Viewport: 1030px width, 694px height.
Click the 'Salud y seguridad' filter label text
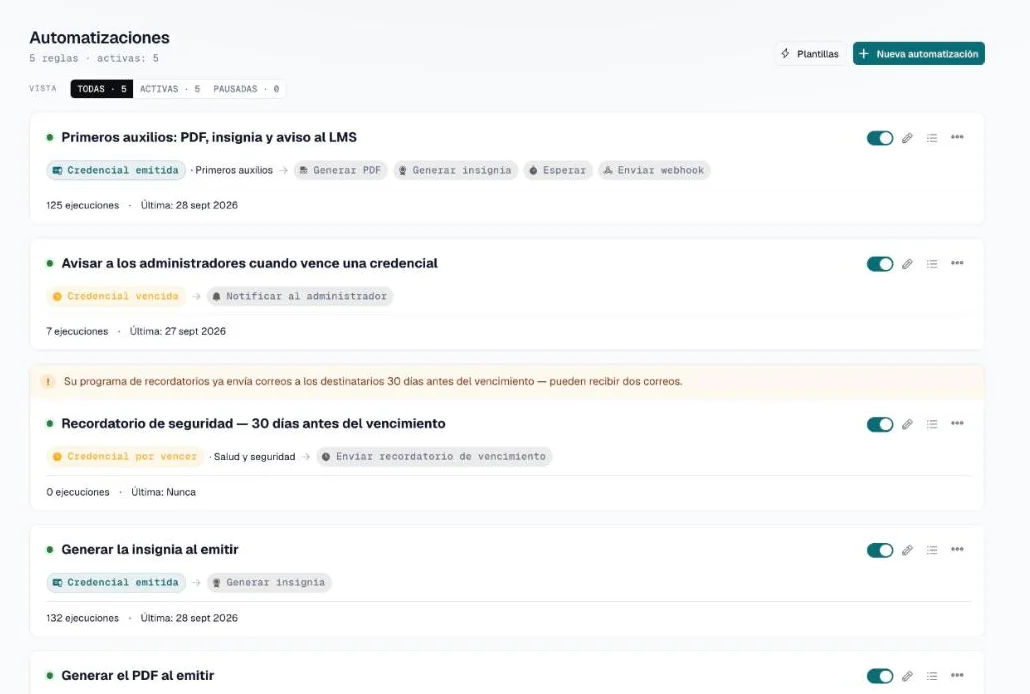254,457
